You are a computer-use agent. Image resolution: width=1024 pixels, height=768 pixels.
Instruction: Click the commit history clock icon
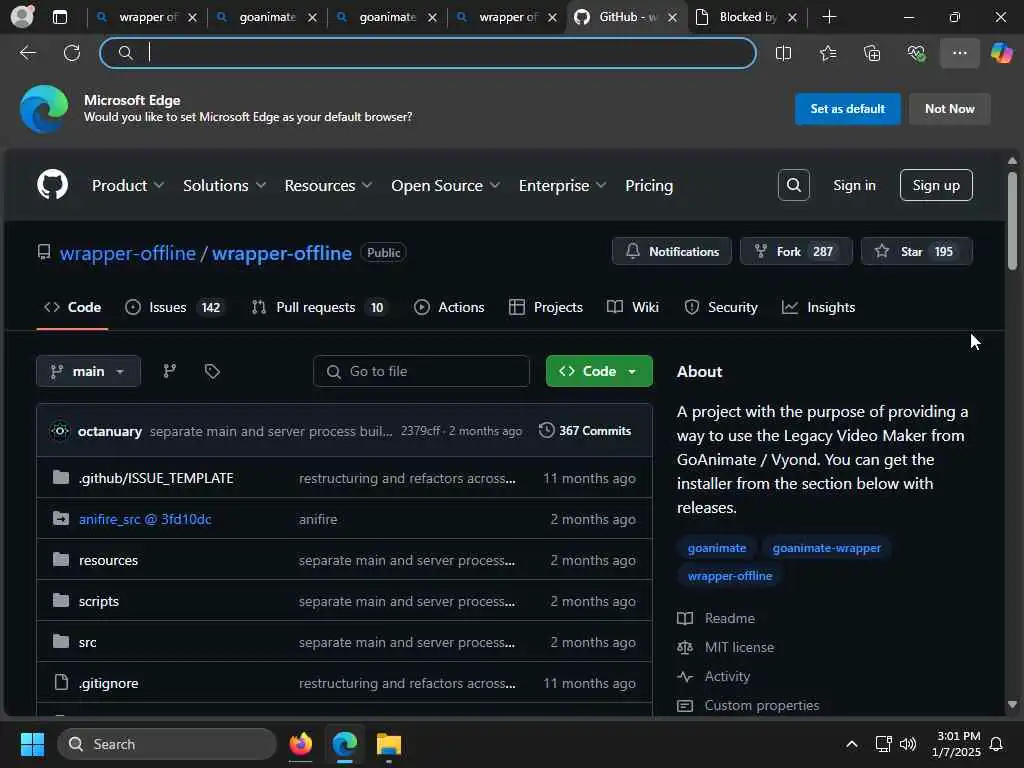(x=547, y=430)
